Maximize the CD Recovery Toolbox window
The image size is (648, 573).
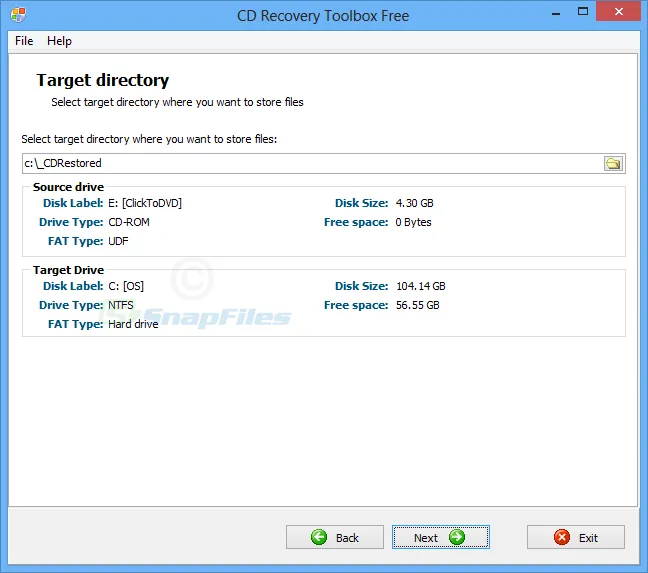583,12
